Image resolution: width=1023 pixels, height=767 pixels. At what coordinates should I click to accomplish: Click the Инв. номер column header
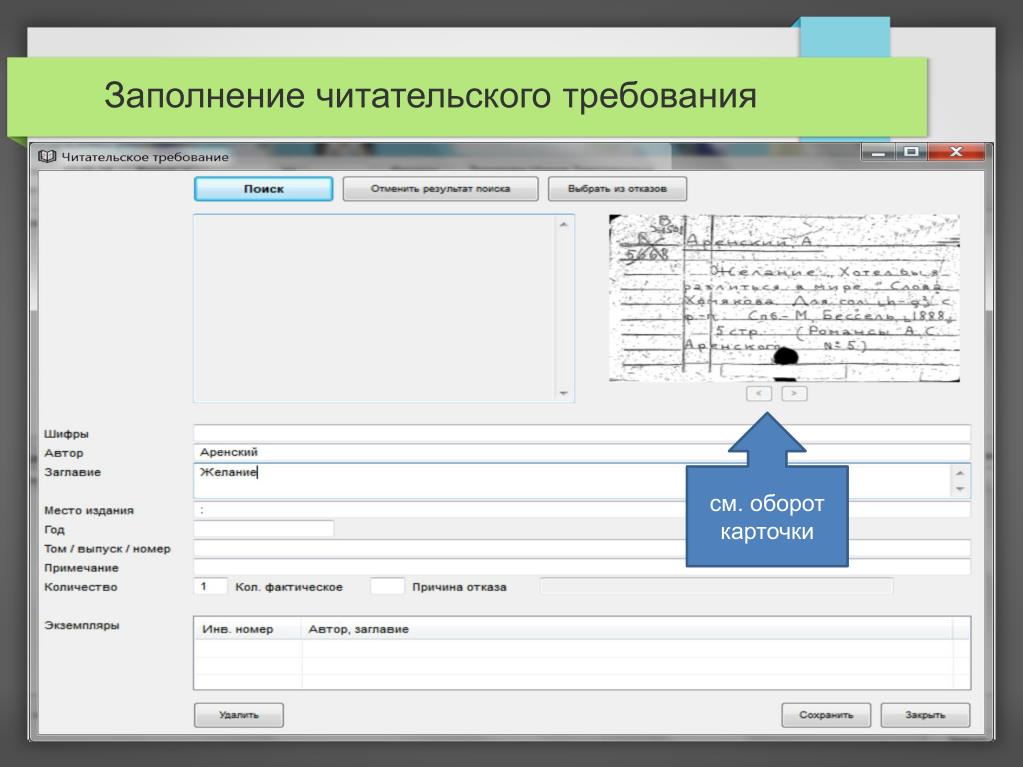pos(248,629)
